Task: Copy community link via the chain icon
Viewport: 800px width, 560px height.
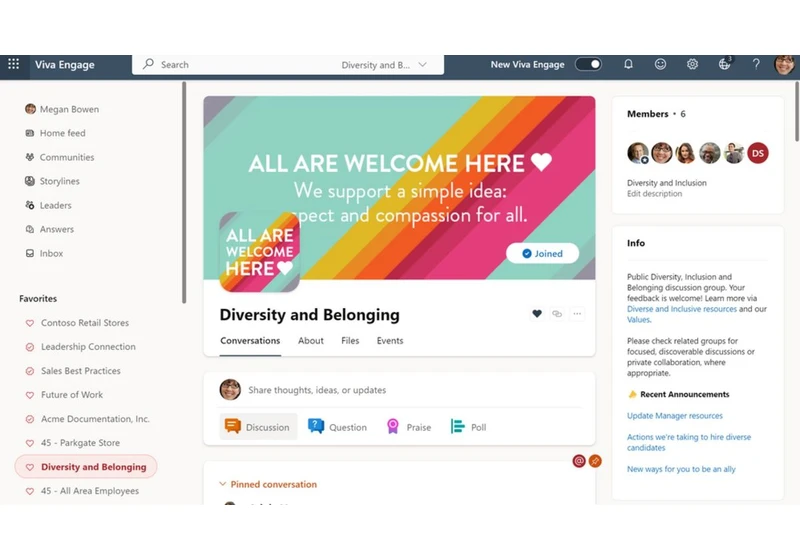Action: point(557,314)
